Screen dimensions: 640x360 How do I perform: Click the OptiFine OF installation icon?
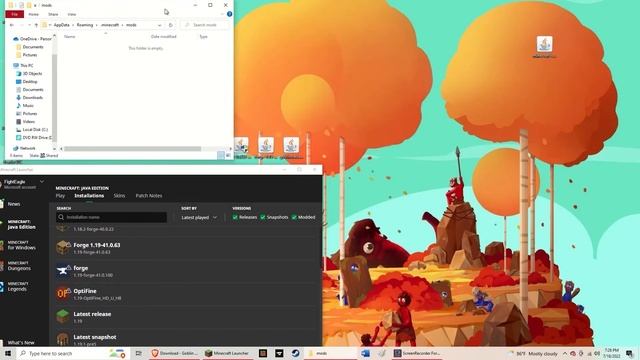pos(63,293)
